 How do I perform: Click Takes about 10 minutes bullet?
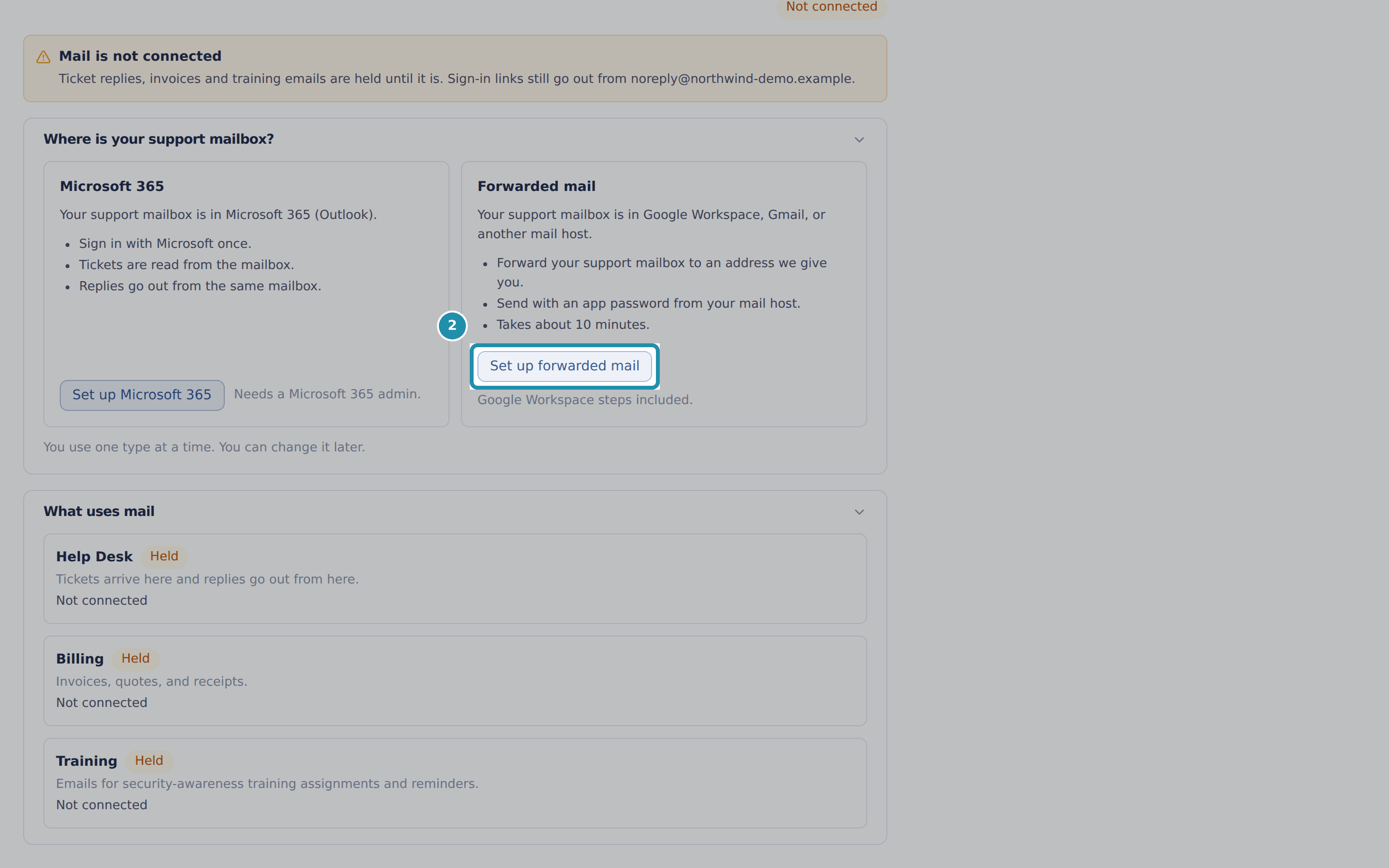pyautogui.click(x=572, y=325)
